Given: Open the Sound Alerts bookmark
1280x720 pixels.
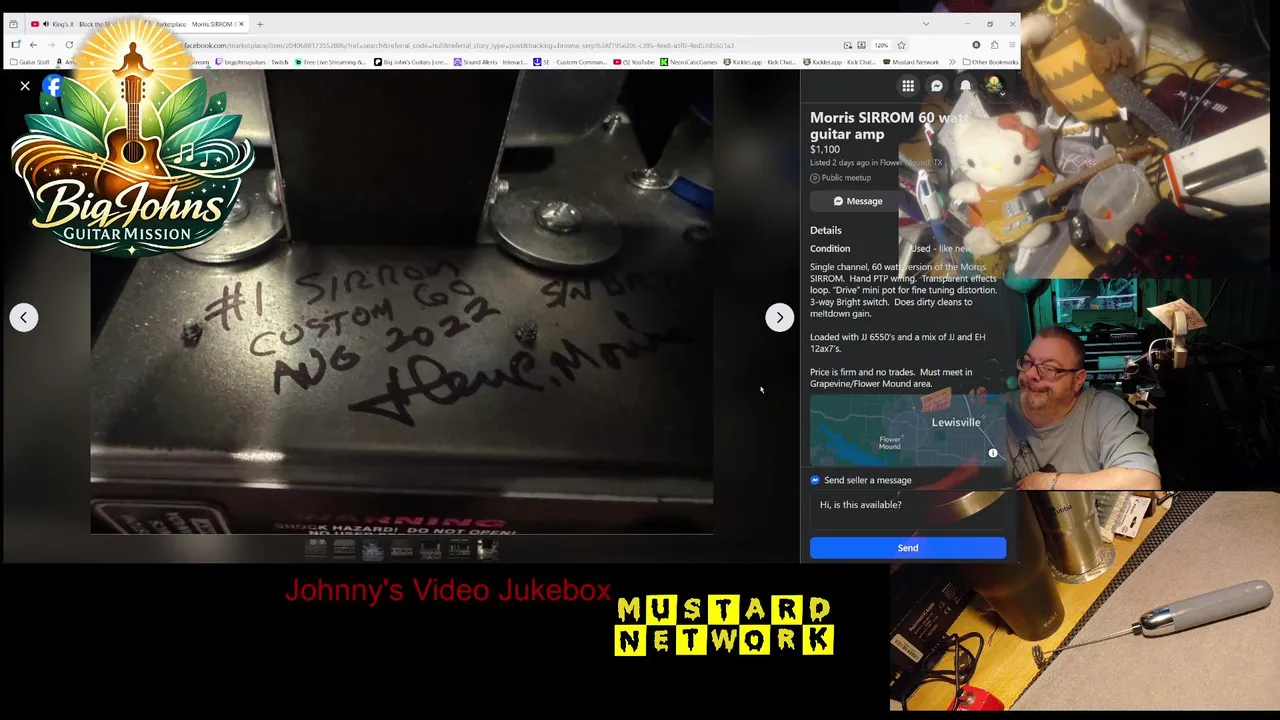Looking at the screenshot, I should click(490, 62).
